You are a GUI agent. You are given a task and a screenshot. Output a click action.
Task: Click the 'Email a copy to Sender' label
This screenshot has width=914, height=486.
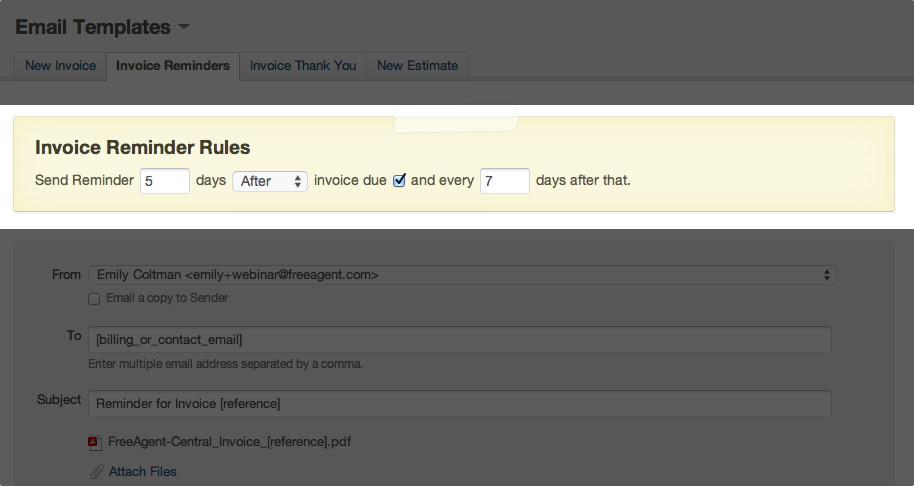click(x=166, y=298)
